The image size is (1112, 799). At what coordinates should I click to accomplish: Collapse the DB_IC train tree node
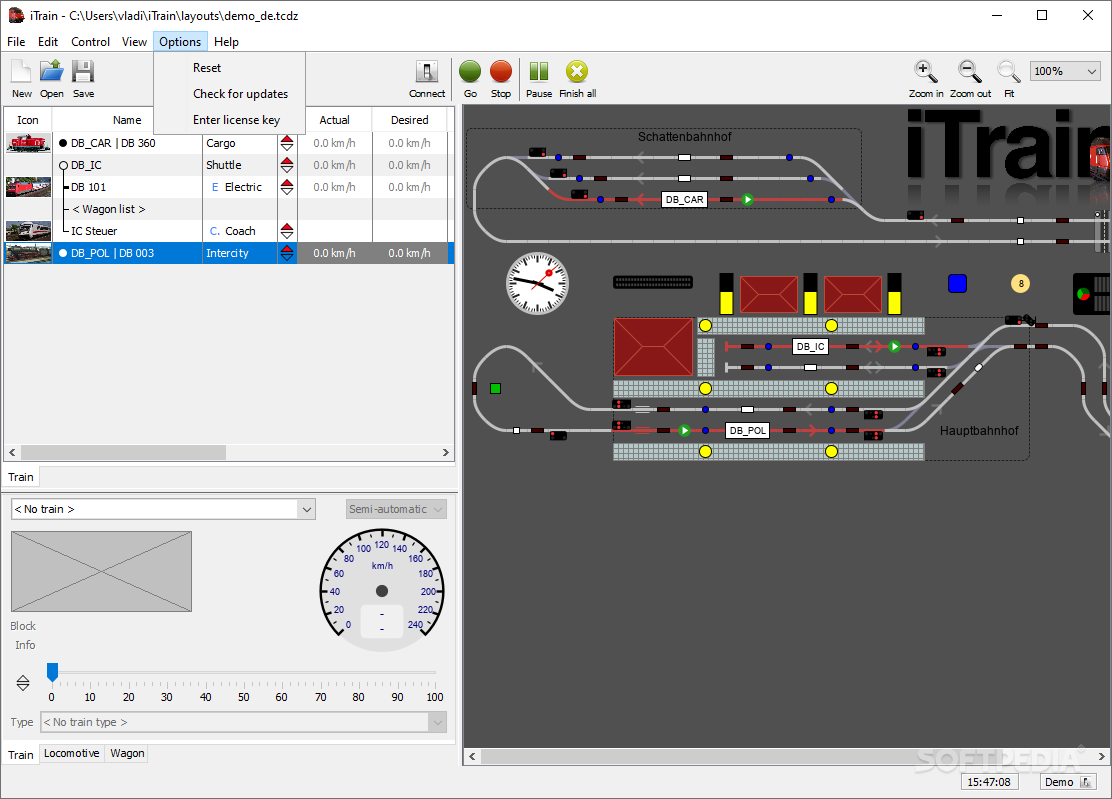pos(63,165)
